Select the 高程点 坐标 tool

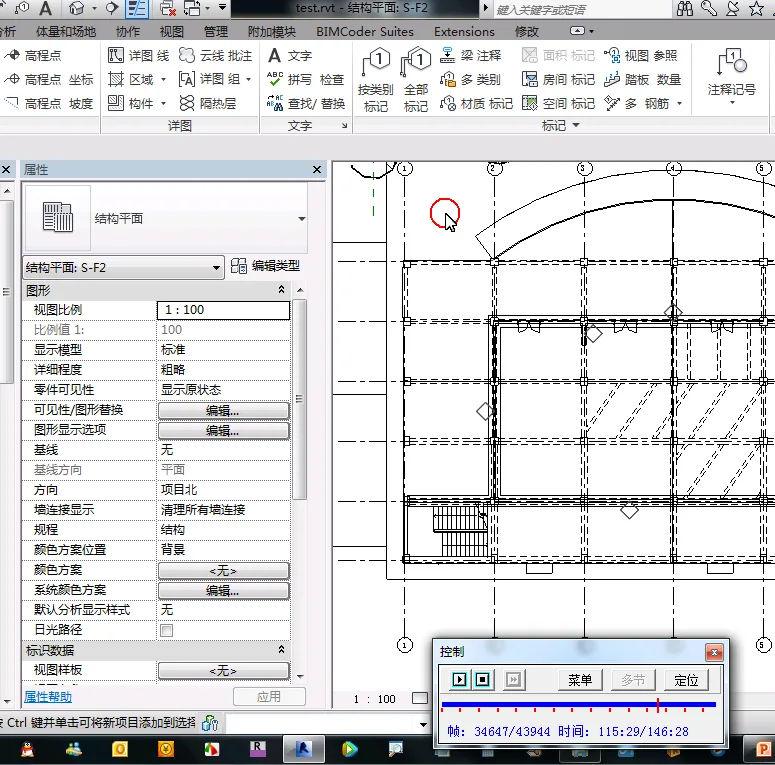[x=48, y=79]
